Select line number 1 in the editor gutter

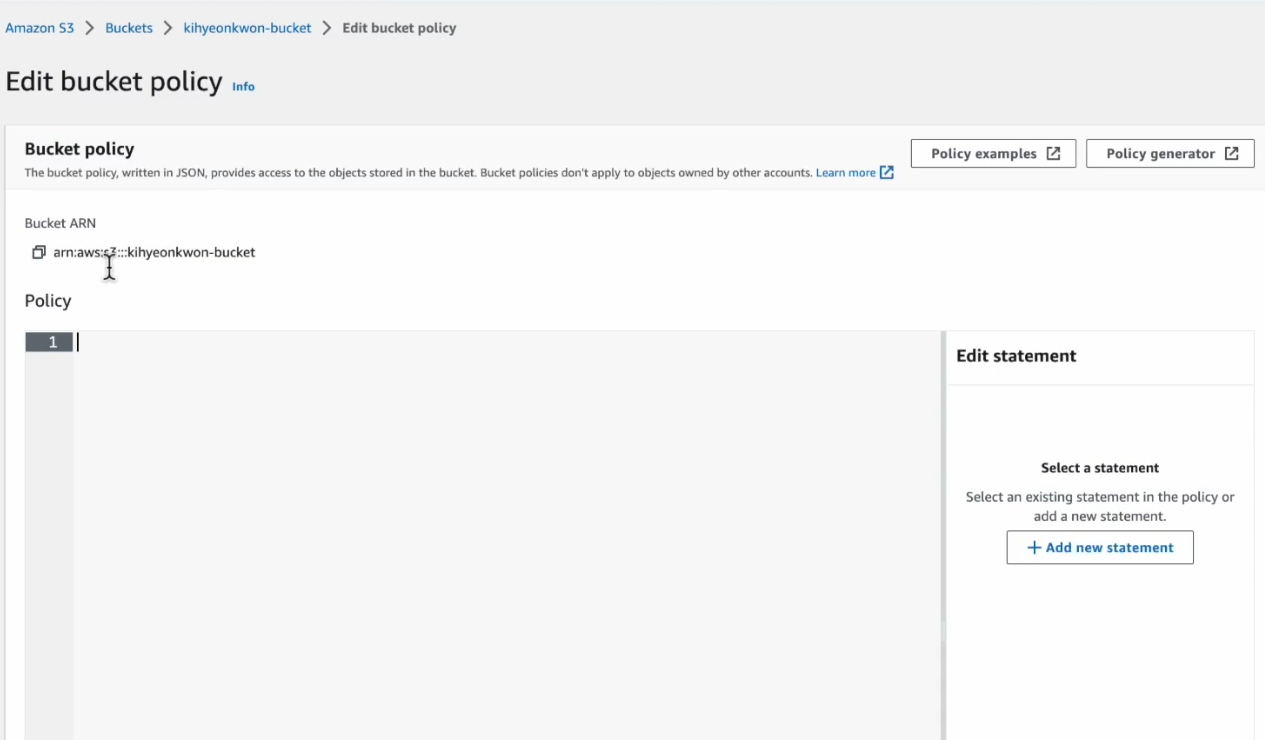pos(49,342)
